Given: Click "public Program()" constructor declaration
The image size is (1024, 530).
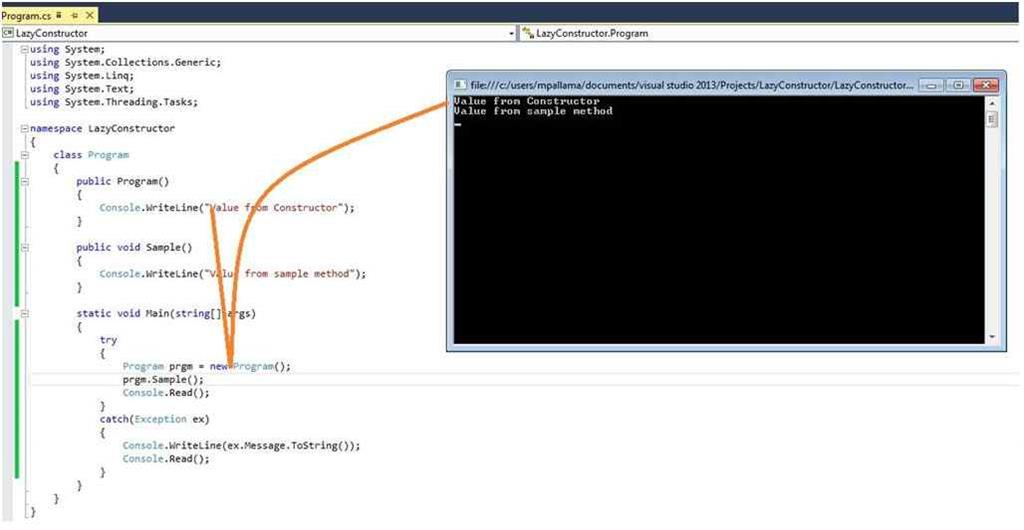Looking at the screenshot, I should (x=123, y=181).
